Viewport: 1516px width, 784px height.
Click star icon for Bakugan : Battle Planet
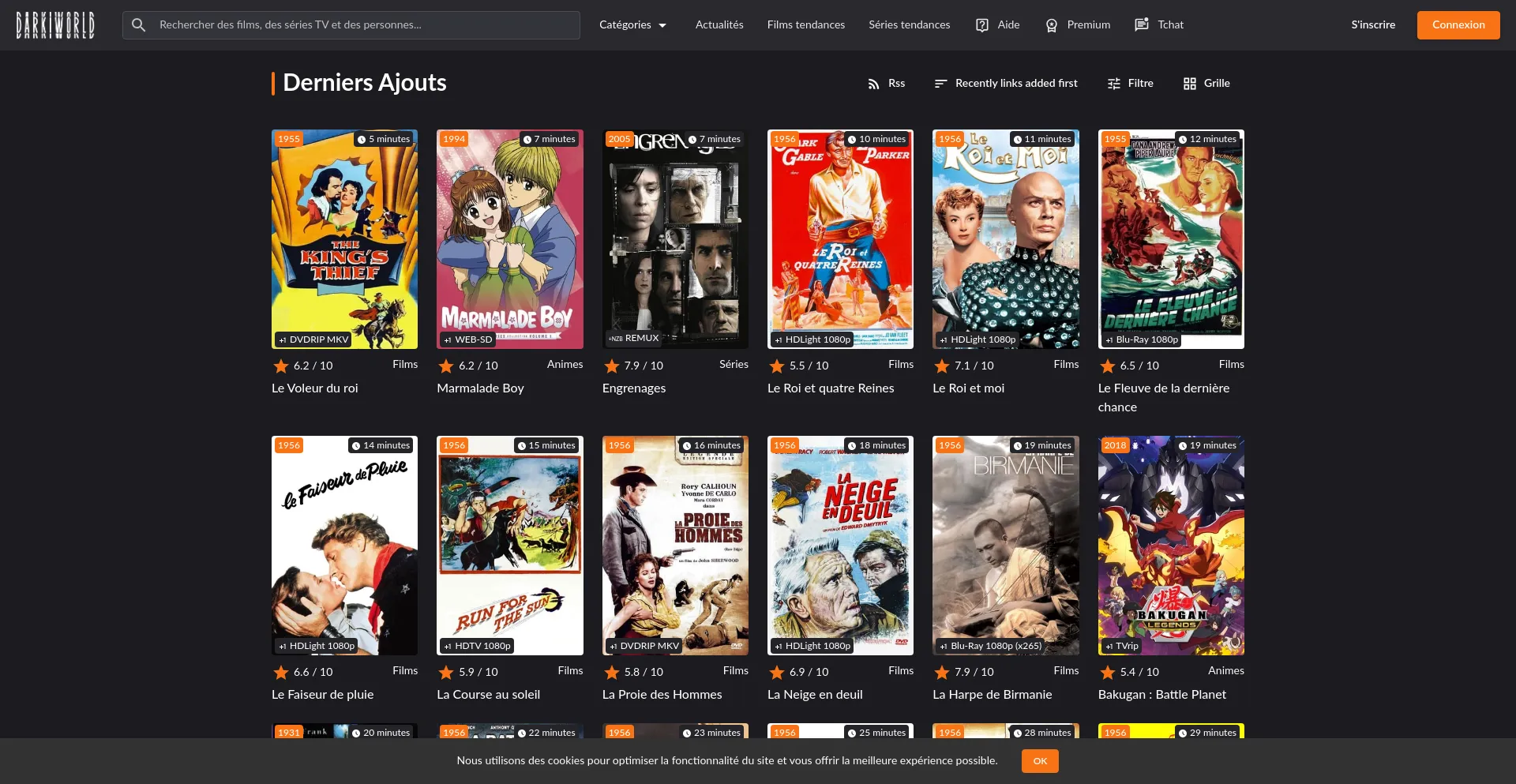pyautogui.click(x=1107, y=672)
